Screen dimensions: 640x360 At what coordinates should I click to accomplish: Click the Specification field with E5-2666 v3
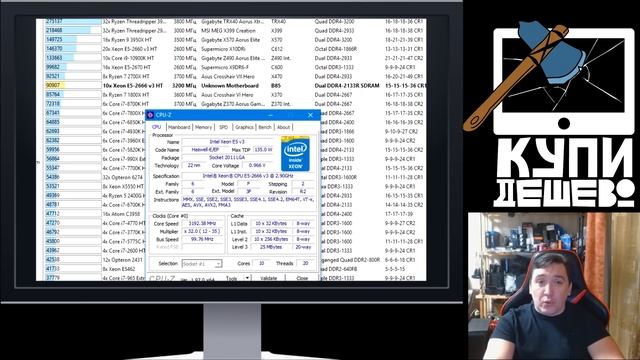[x=248, y=176]
